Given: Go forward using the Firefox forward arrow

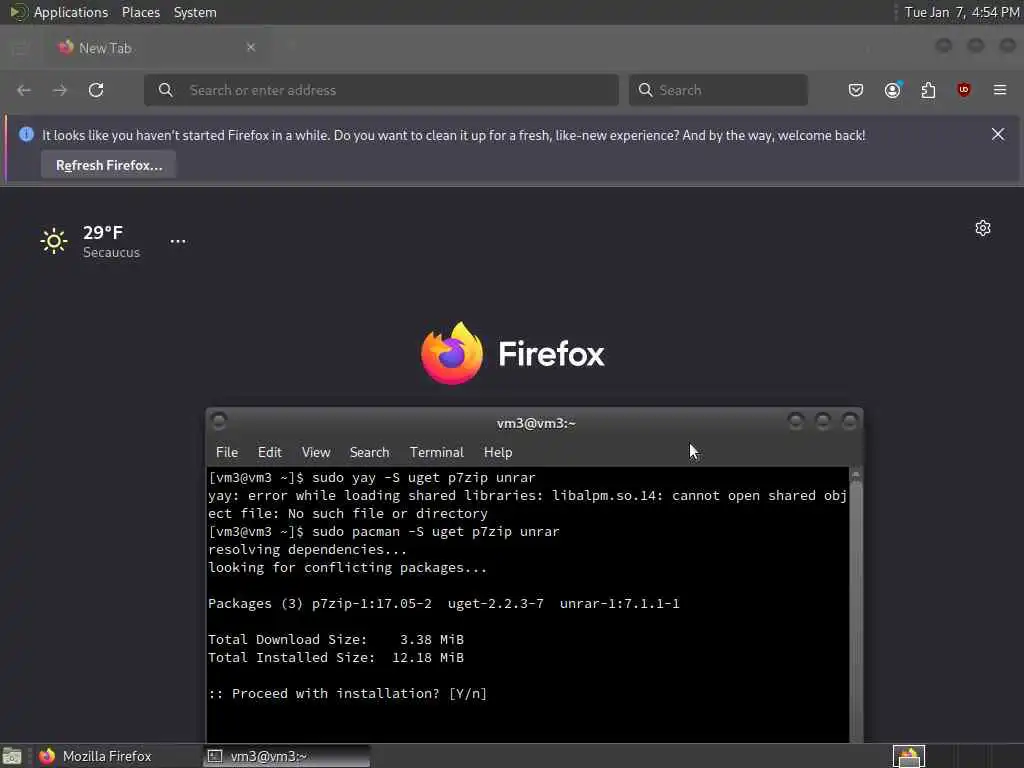Looking at the screenshot, I should pos(60,90).
